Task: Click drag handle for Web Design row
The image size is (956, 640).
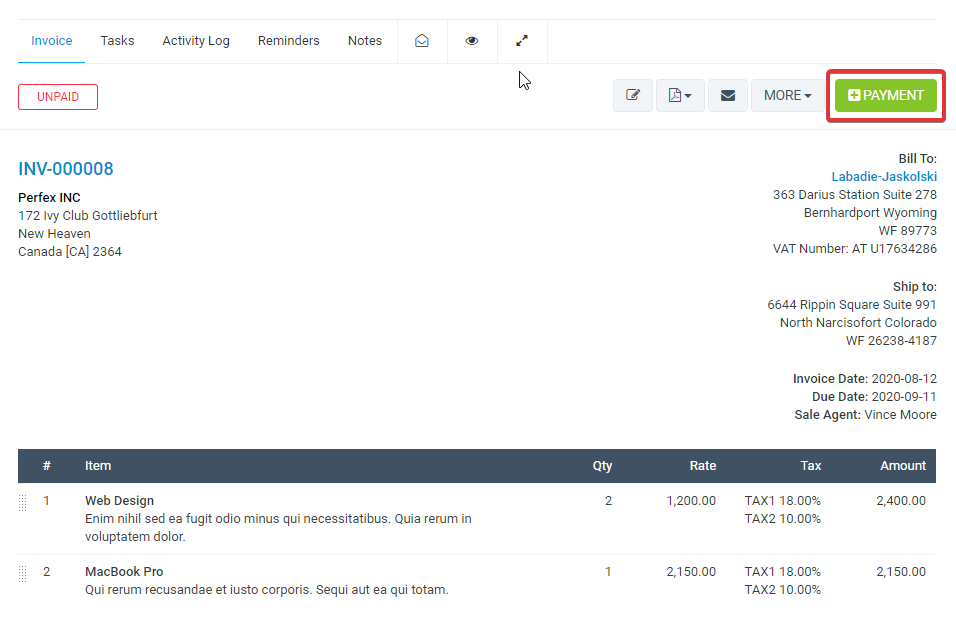Action: [23, 503]
